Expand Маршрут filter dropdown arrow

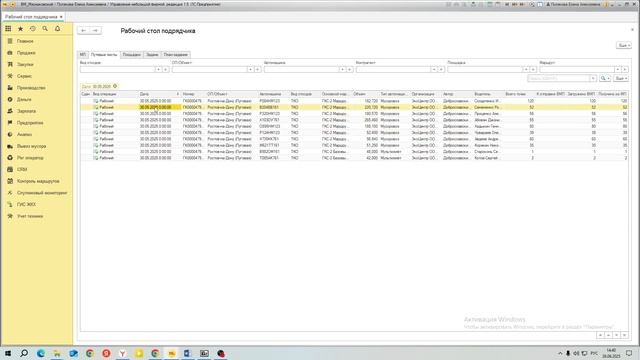tap(618, 69)
